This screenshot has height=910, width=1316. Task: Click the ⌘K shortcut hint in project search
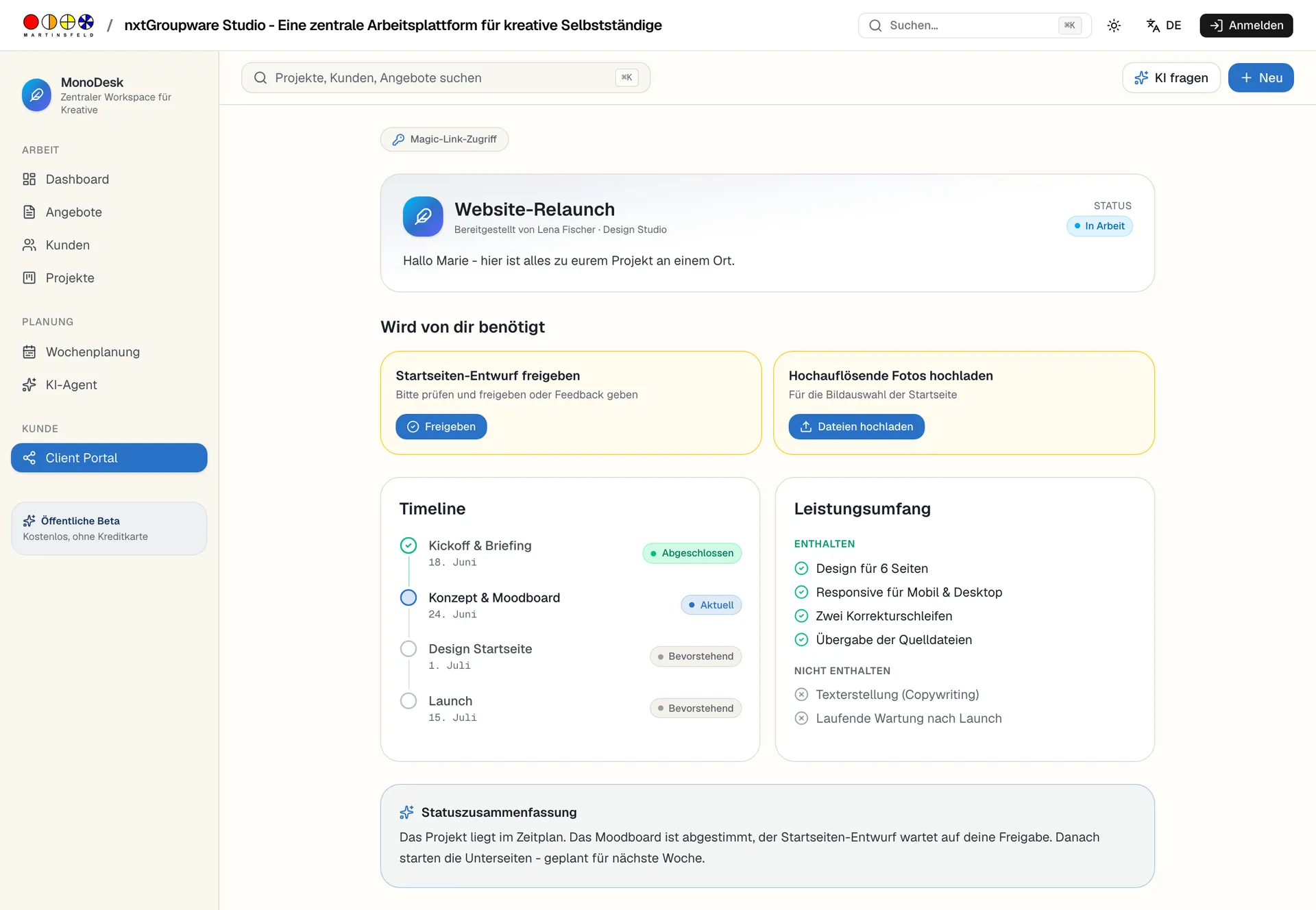[x=626, y=78]
